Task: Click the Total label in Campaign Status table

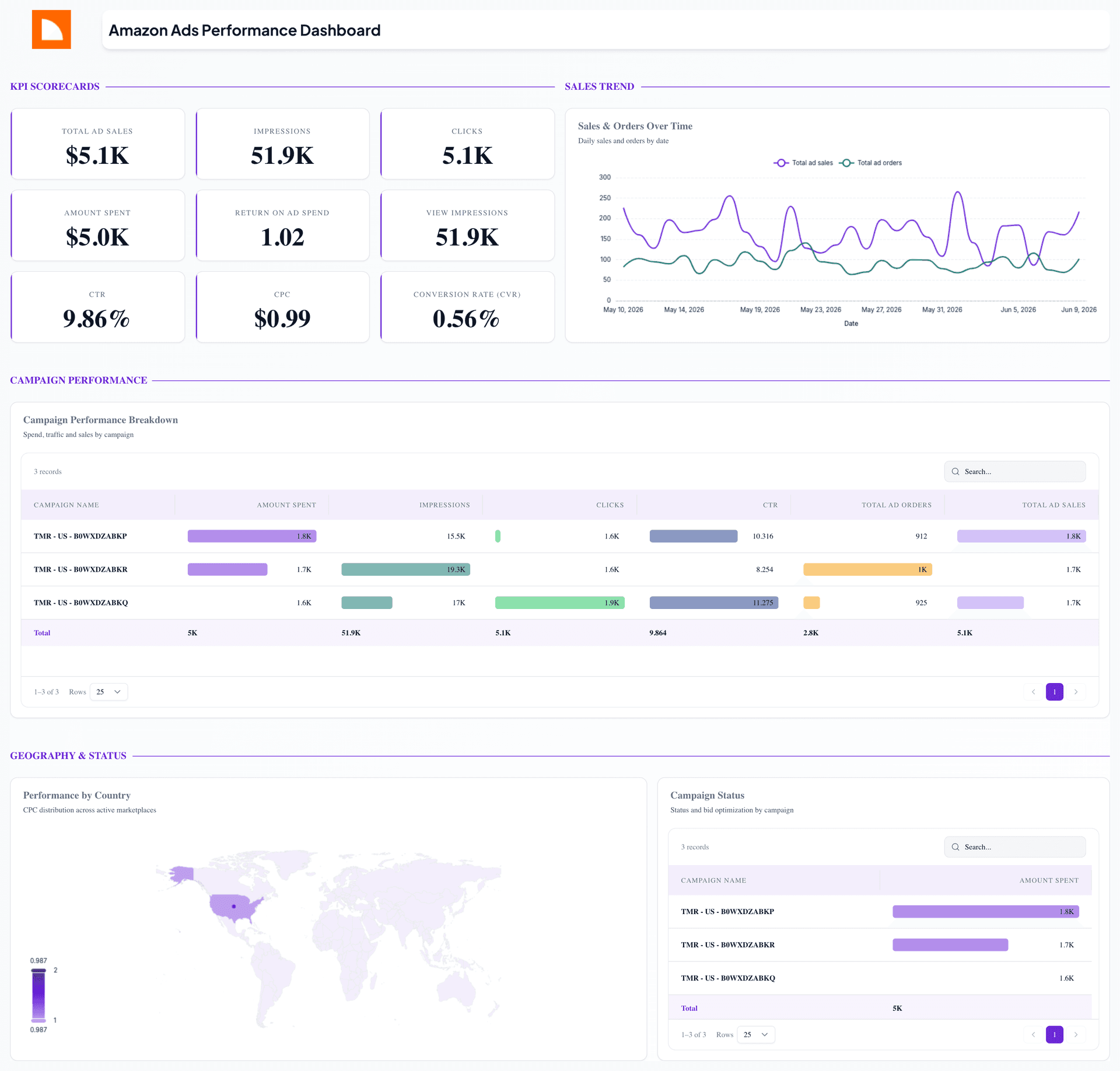Action: click(x=689, y=1009)
